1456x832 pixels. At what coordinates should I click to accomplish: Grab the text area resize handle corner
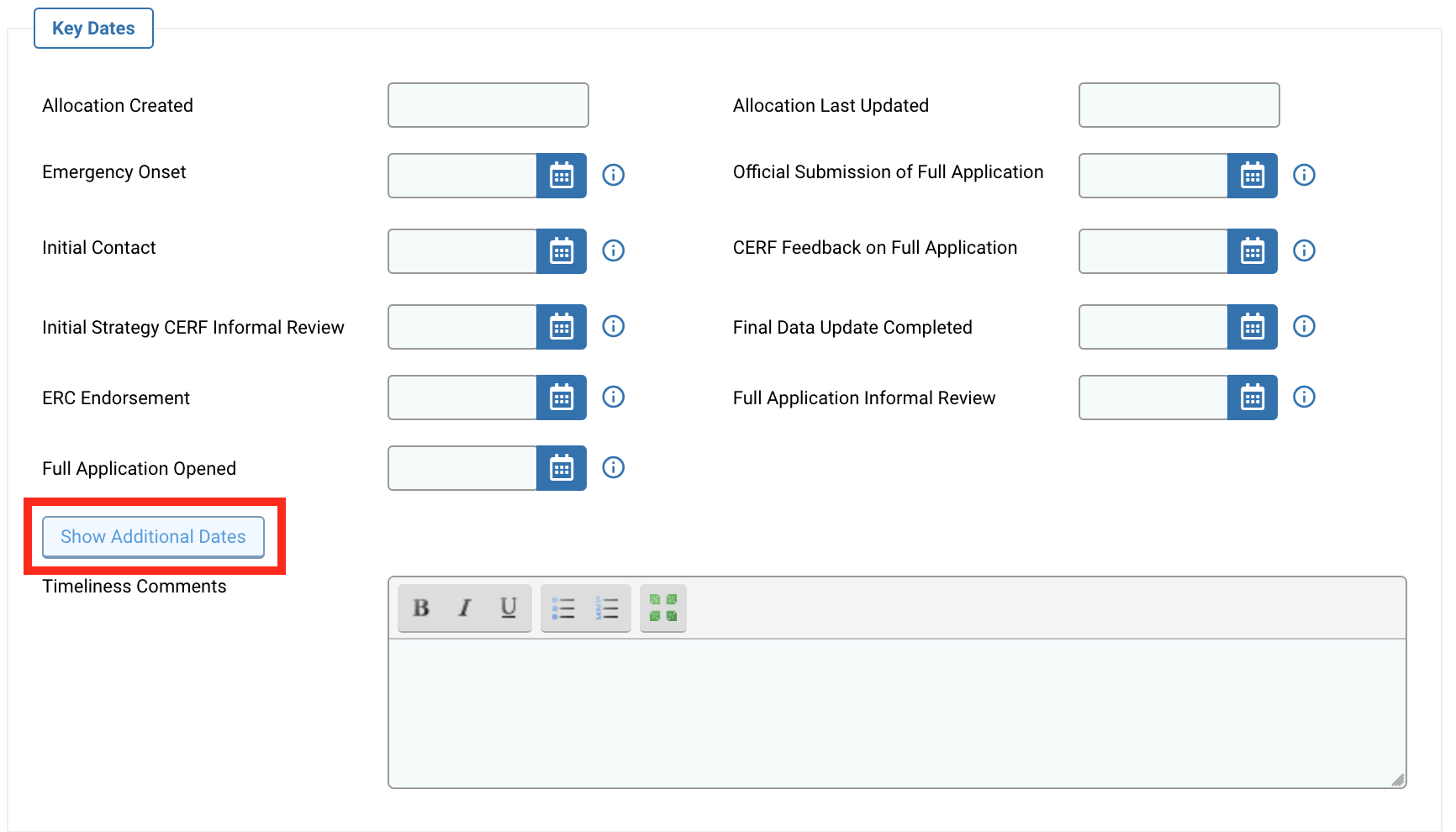click(x=1397, y=780)
